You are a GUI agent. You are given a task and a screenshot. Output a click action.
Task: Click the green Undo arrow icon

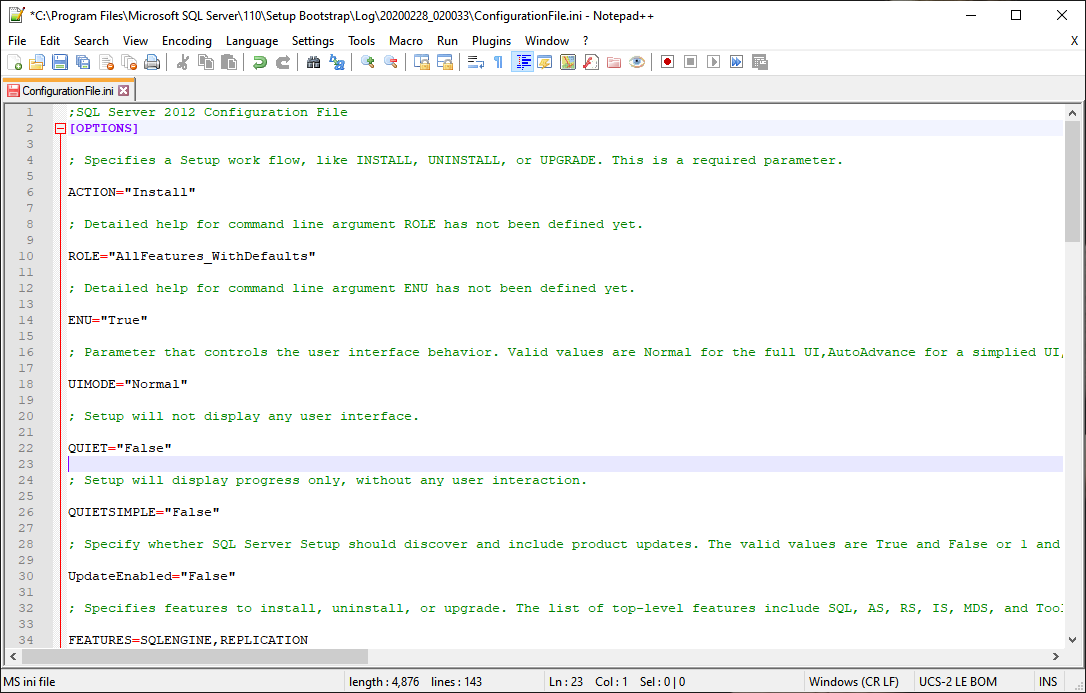[260, 62]
